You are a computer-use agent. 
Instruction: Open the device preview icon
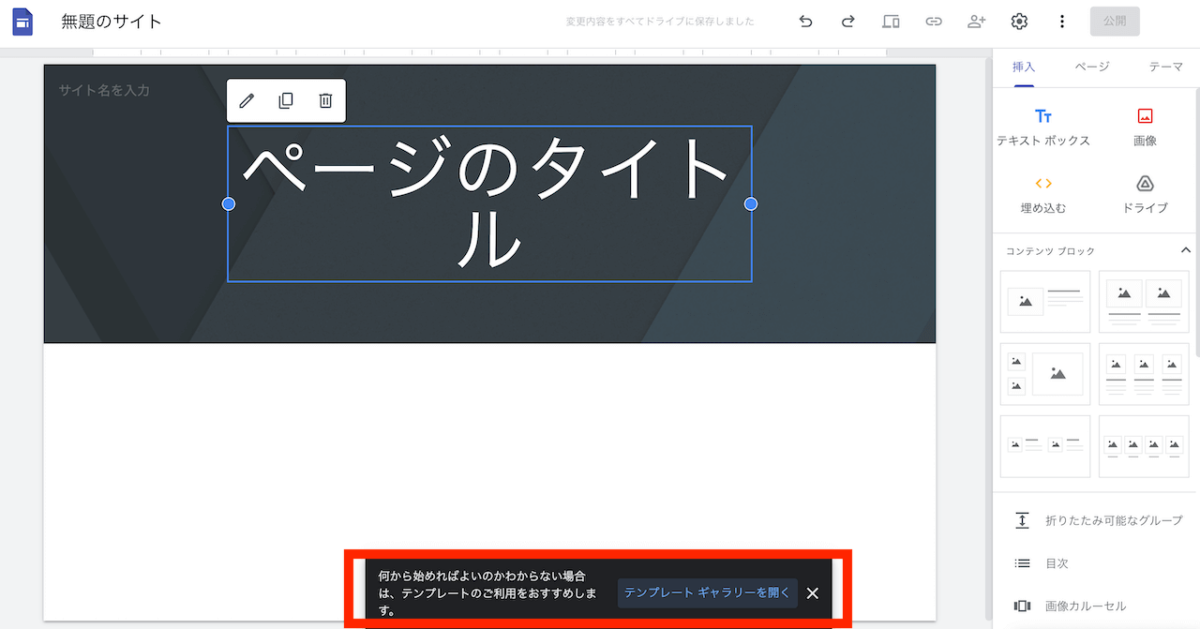tap(891, 21)
